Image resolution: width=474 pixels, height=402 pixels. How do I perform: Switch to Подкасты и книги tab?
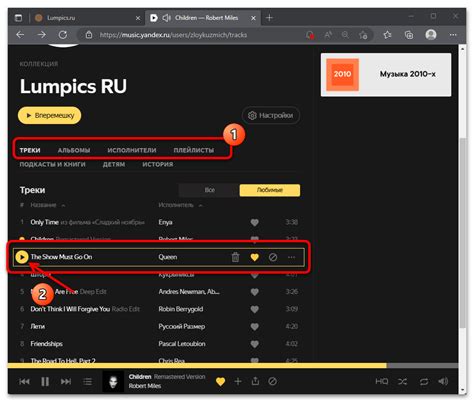[x=52, y=164]
